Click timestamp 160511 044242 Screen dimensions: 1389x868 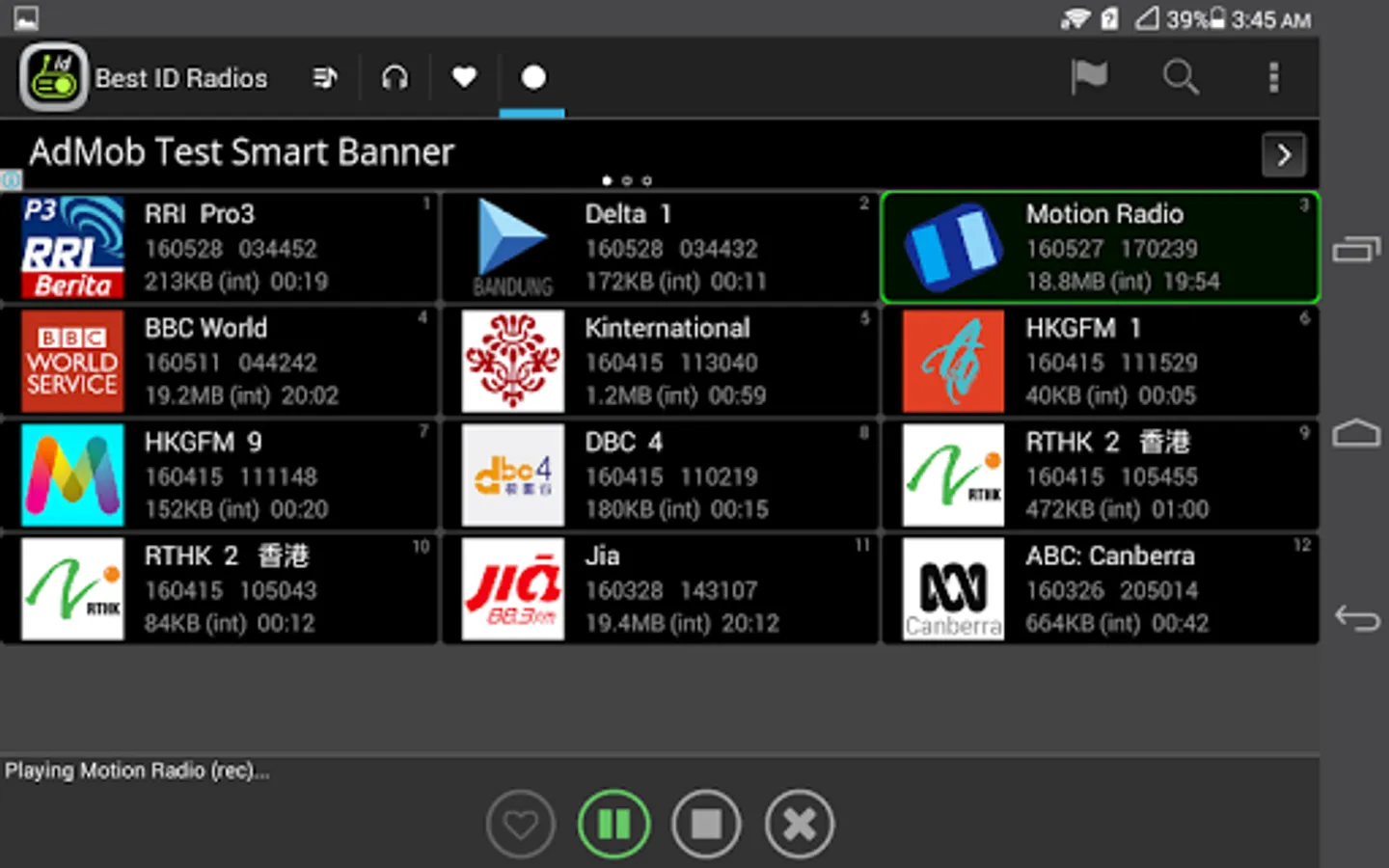pos(231,363)
